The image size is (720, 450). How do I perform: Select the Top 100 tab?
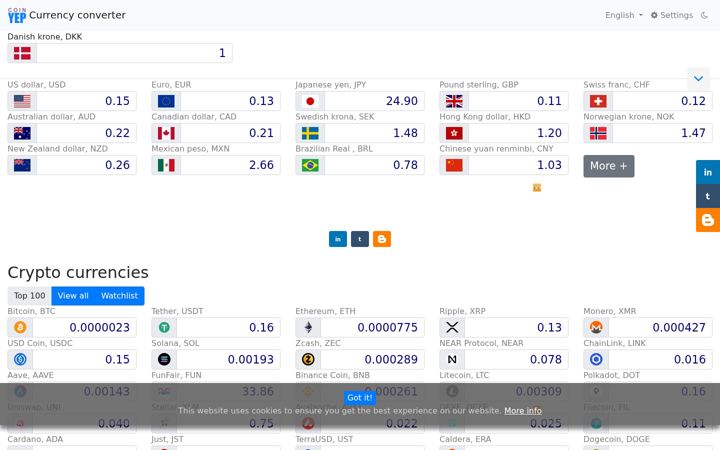[x=29, y=296]
